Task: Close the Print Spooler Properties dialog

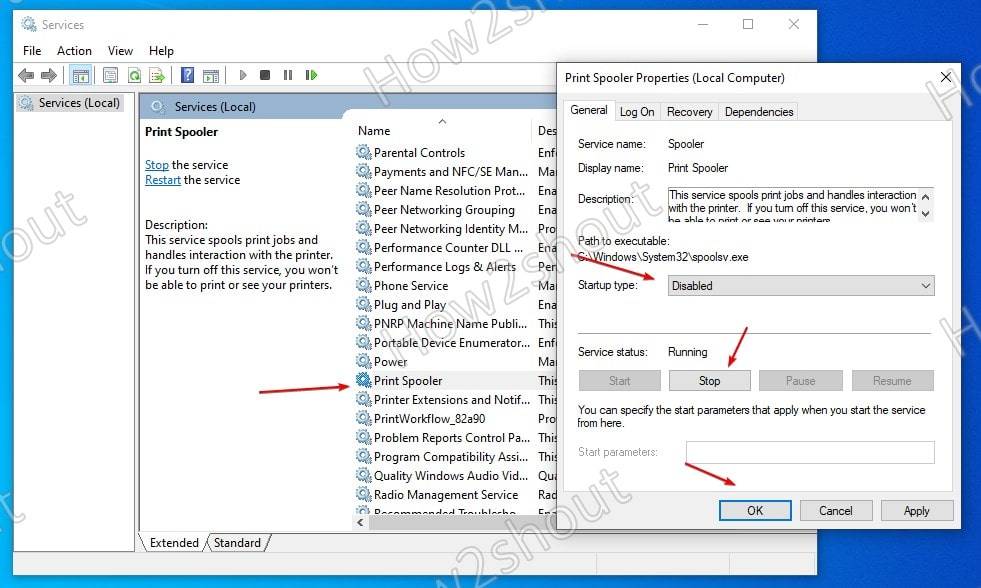Action: pyautogui.click(x=946, y=78)
